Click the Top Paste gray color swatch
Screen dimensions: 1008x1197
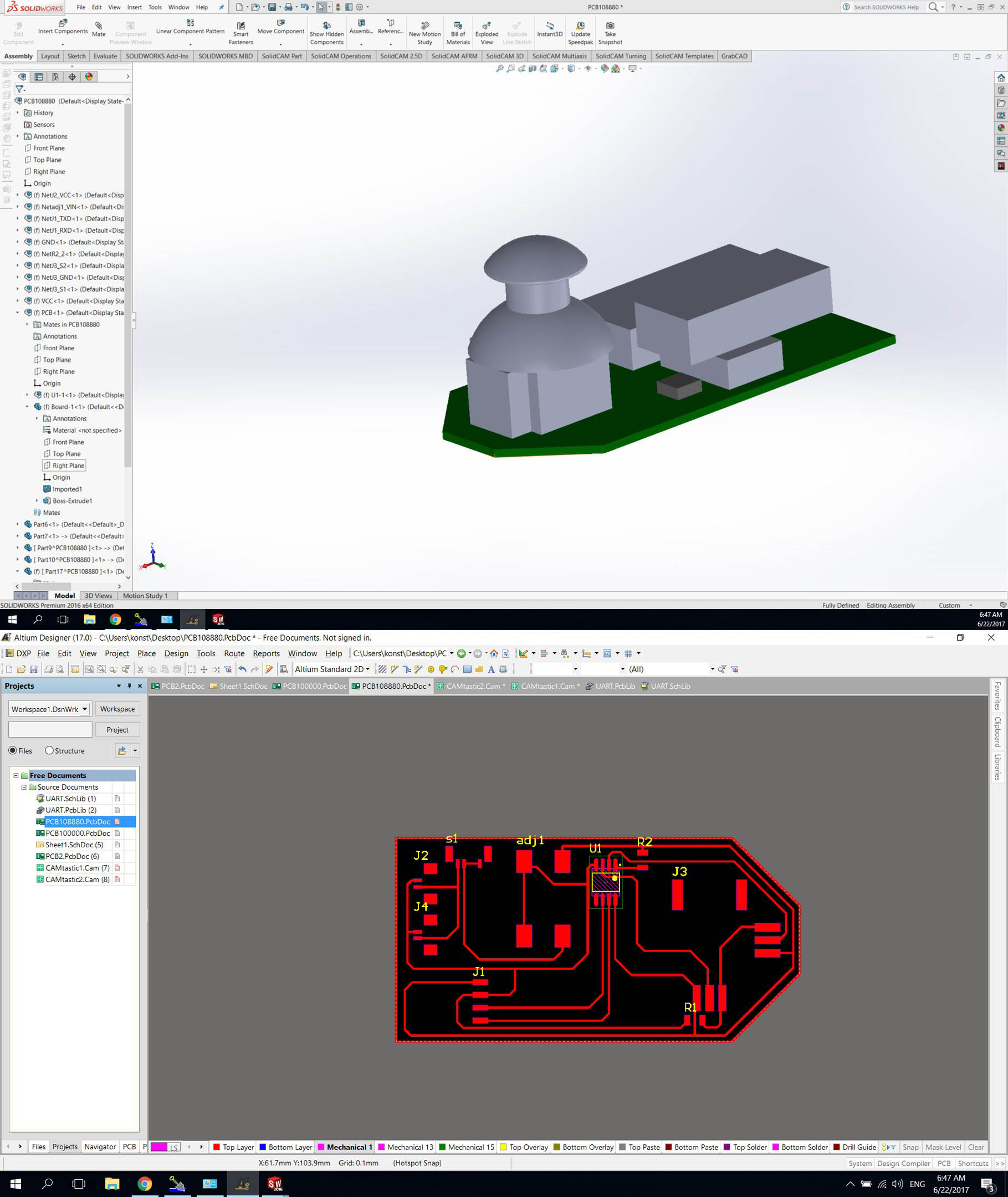tap(622, 1147)
